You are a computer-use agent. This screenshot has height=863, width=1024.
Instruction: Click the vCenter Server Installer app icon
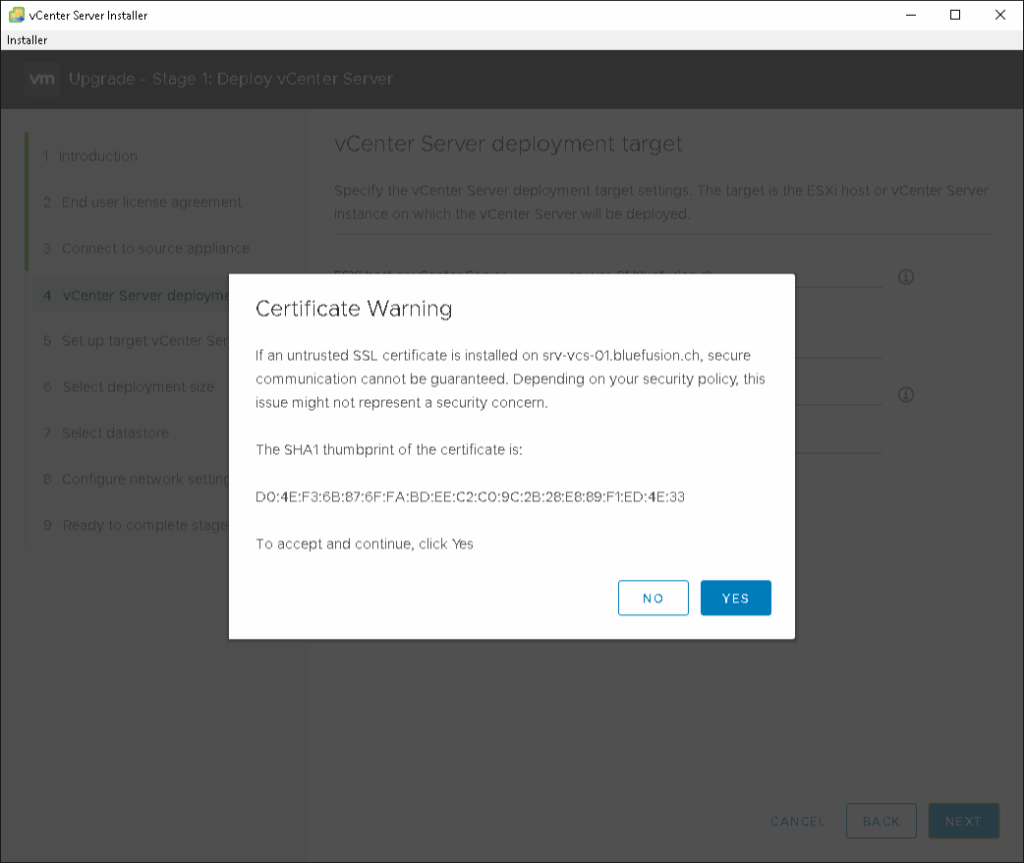(x=16, y=15)
